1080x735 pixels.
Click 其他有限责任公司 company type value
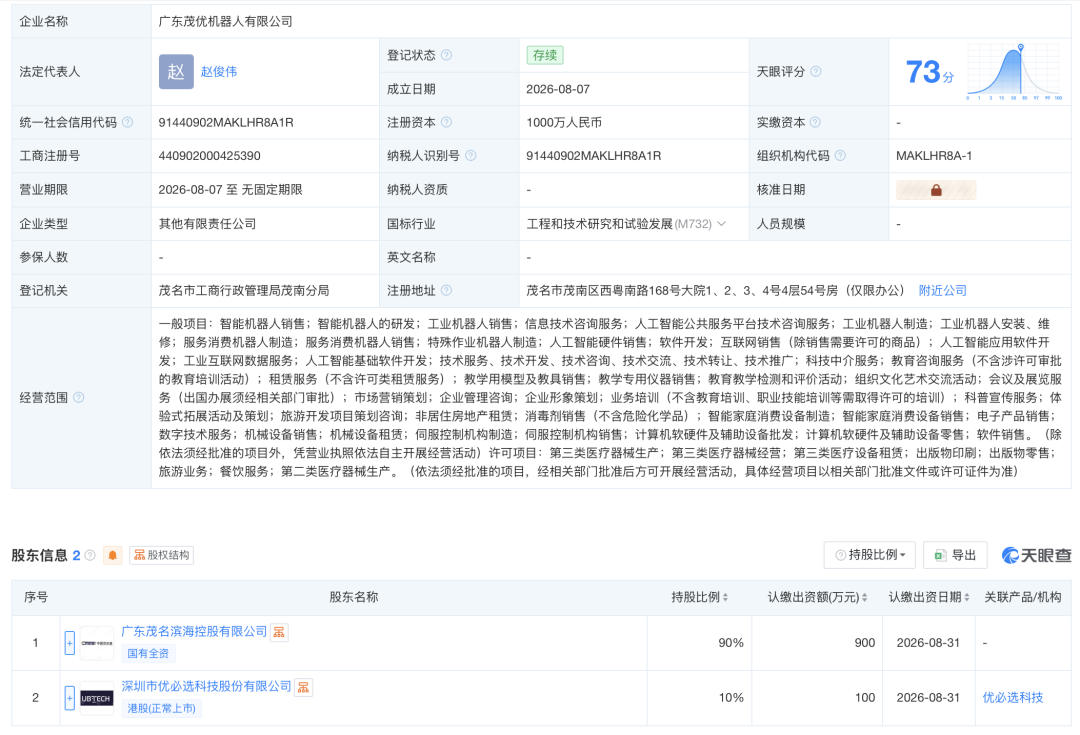click(x=207, y=224)
